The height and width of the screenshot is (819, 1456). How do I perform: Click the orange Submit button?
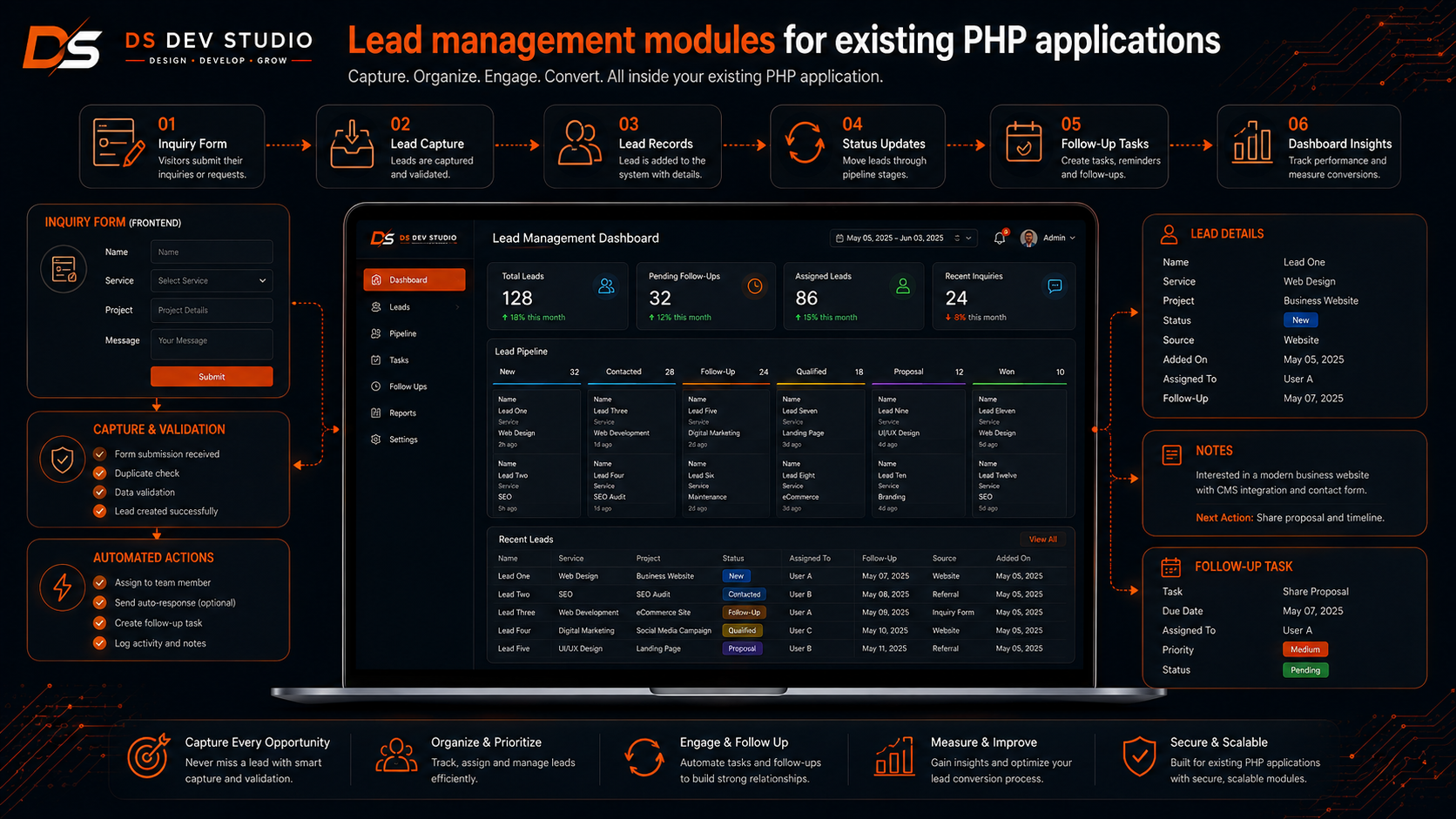click(212, 377)
